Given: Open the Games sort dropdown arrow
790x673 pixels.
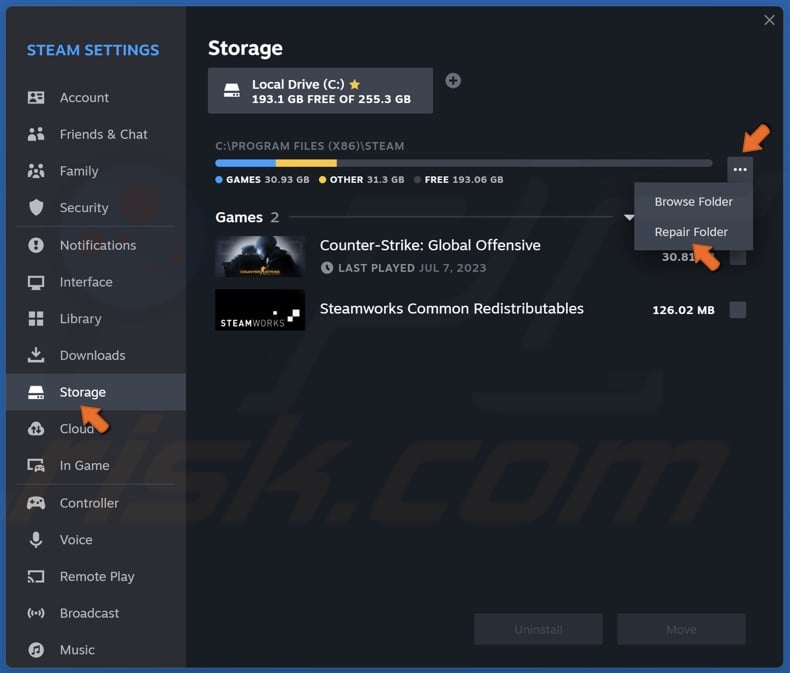Looking at the screenshot, I should click(629, 218).
